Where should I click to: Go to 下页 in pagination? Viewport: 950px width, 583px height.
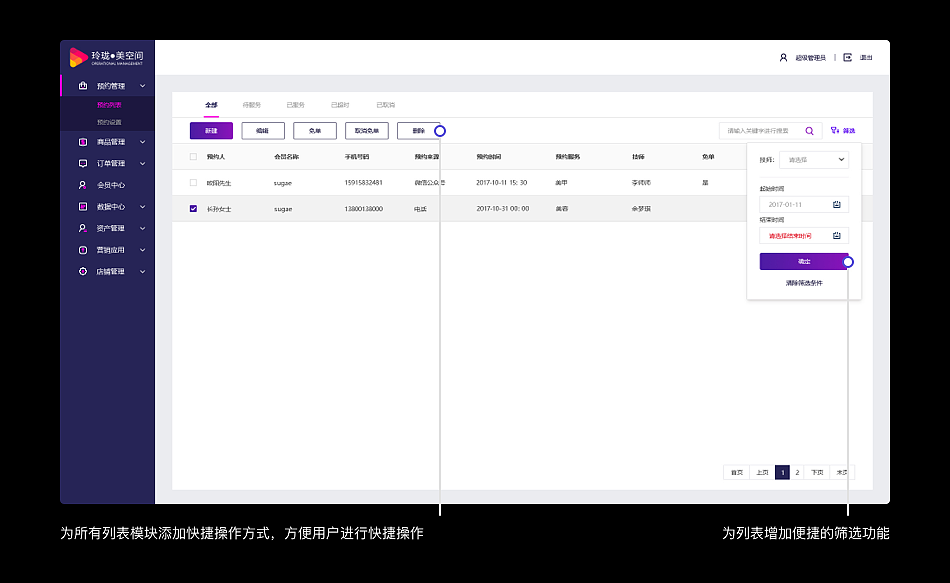click(x=817, y=472)
